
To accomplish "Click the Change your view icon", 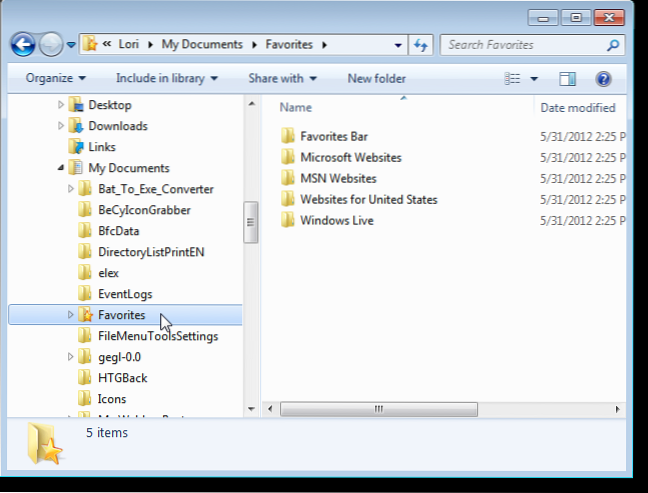I will click(x=513, y=78).
